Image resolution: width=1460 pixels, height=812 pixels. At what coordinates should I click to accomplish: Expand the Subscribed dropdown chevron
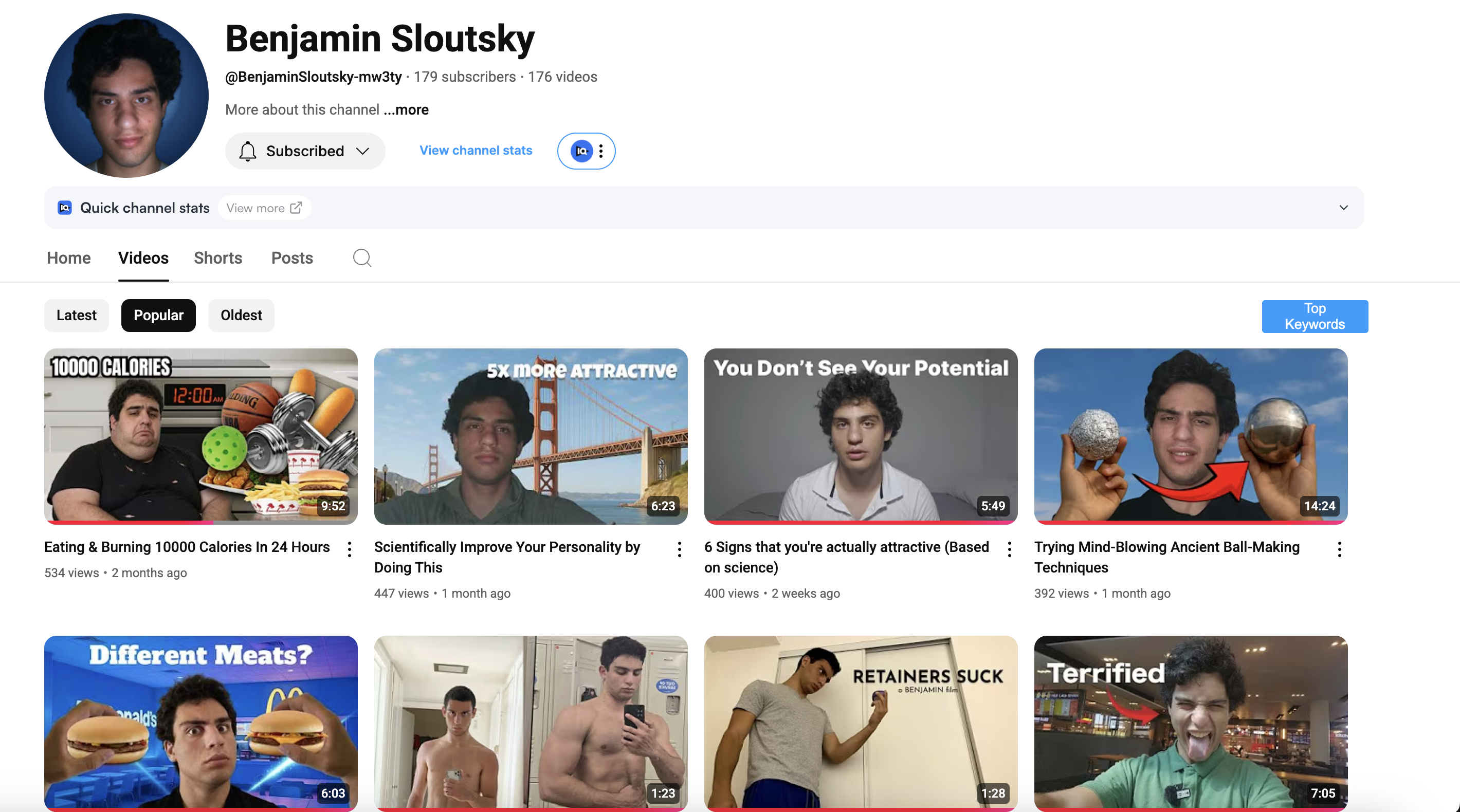[363, 151]
